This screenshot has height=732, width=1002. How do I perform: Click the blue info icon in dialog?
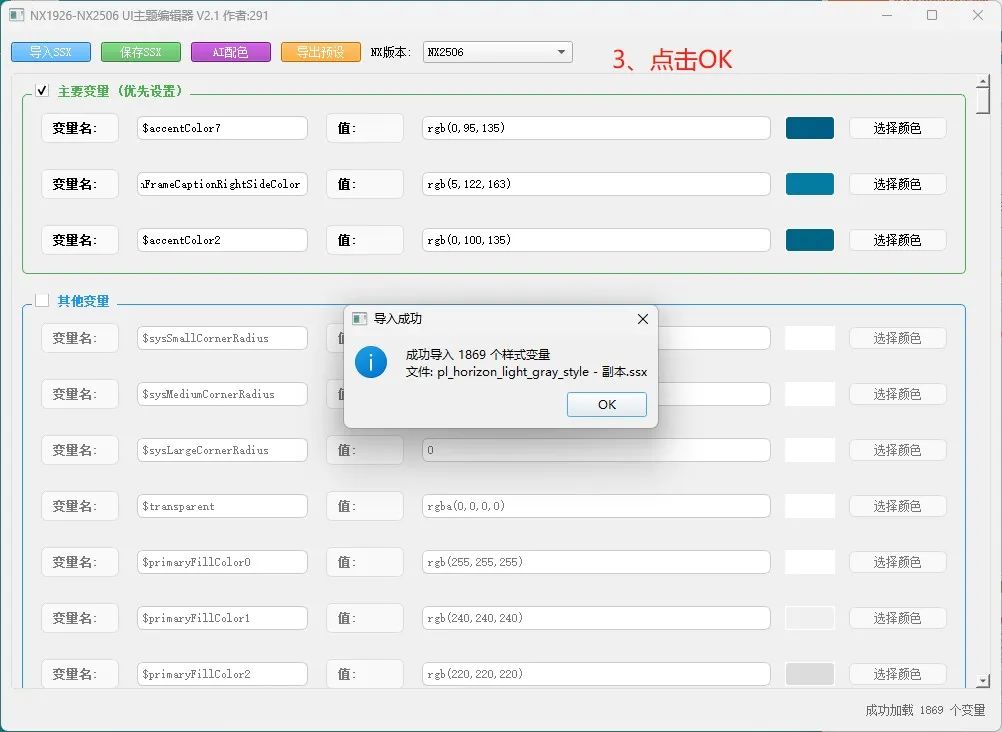[371, 362]
